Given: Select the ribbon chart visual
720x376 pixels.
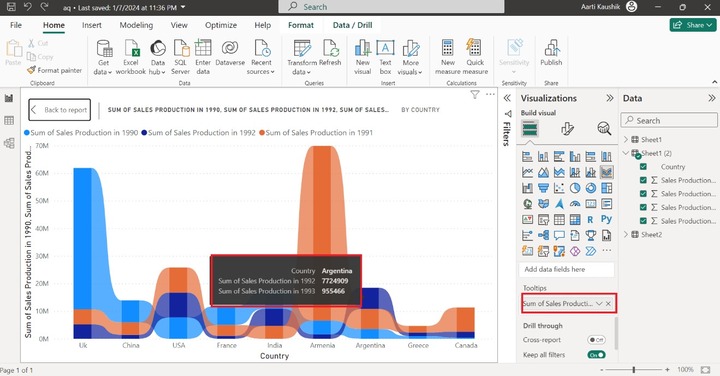Looking at the screenshot, I should pyautogui.click(x=607, y=172).
